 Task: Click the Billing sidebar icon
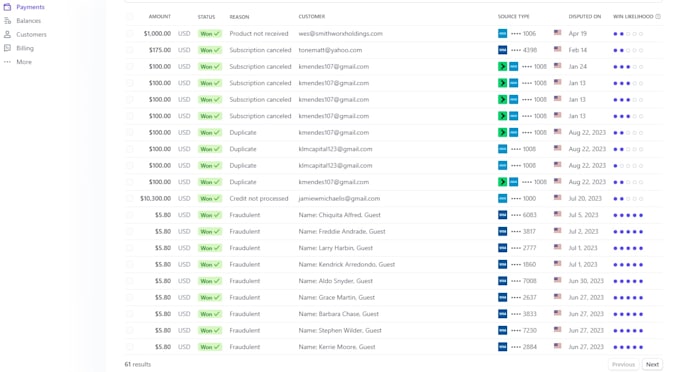[7, 48]
